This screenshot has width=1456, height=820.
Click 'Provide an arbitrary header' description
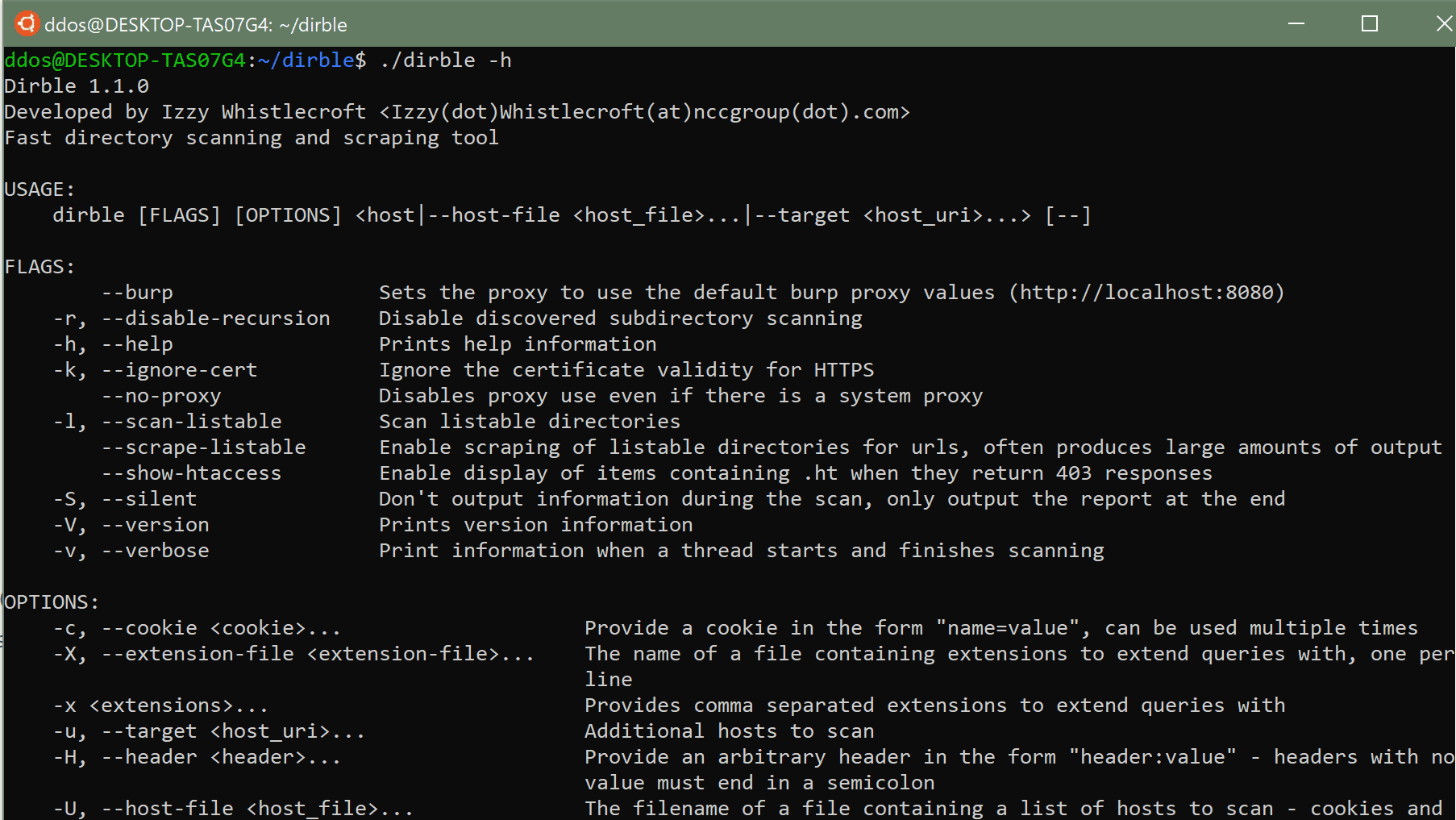(x=1019, y=757)
